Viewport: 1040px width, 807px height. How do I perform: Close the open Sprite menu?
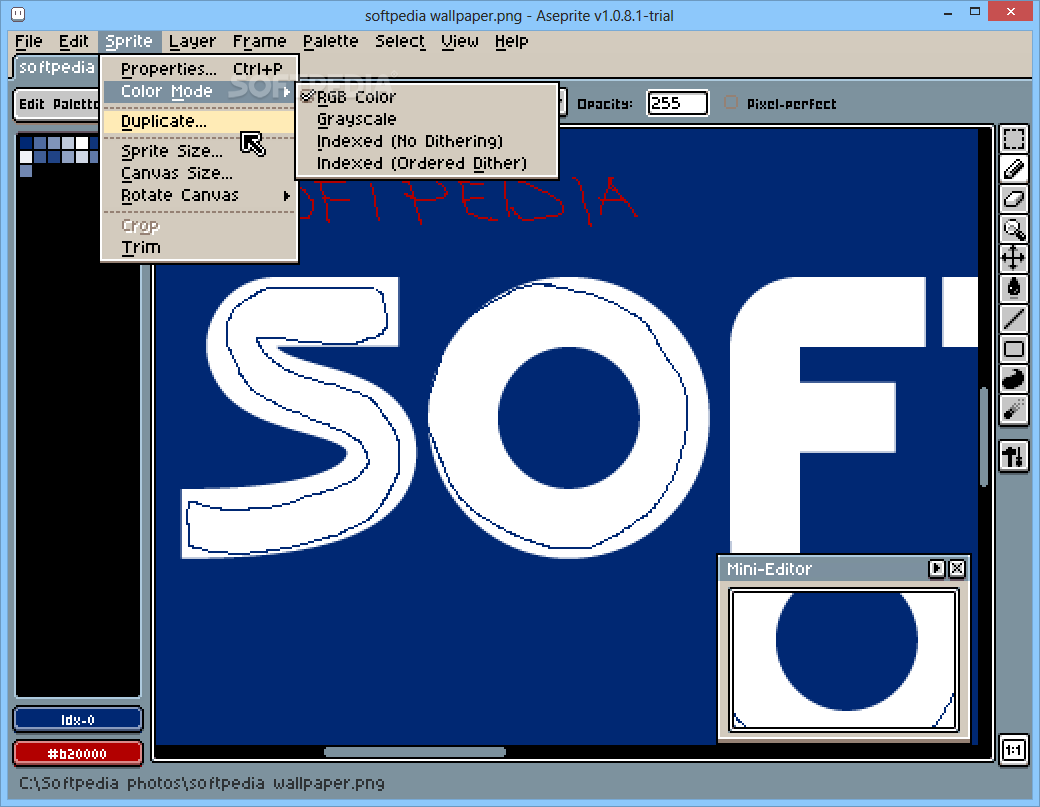click(129, 41)
